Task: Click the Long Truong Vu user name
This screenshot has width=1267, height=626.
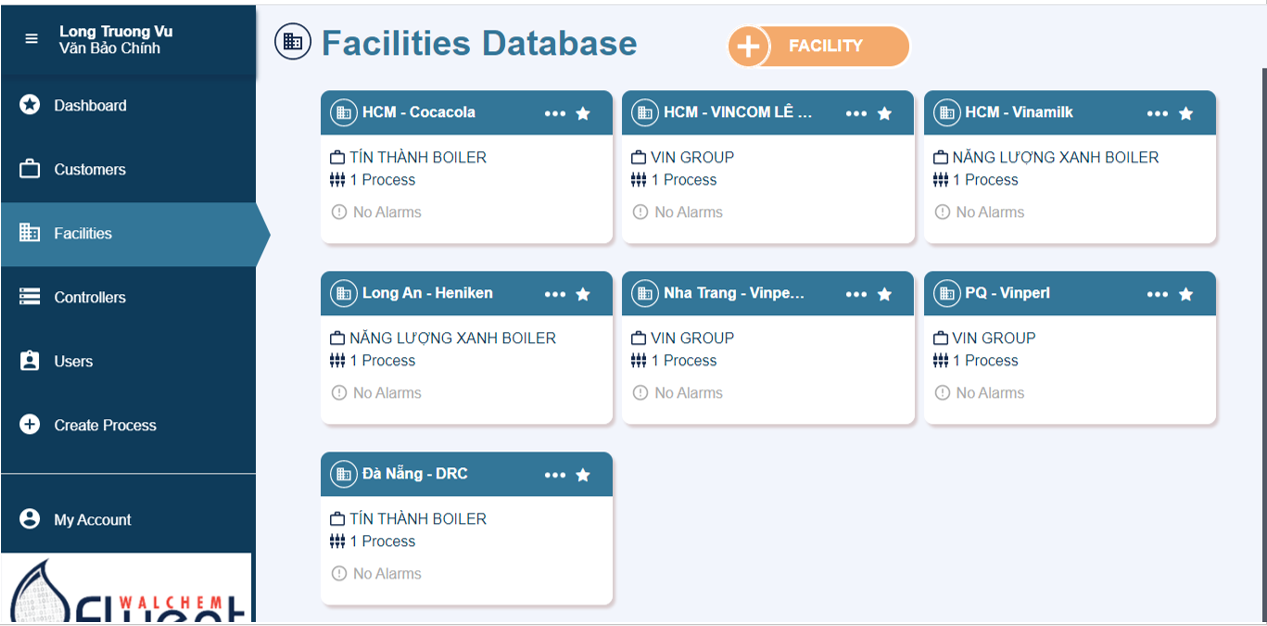Action: tap(116, 31)
